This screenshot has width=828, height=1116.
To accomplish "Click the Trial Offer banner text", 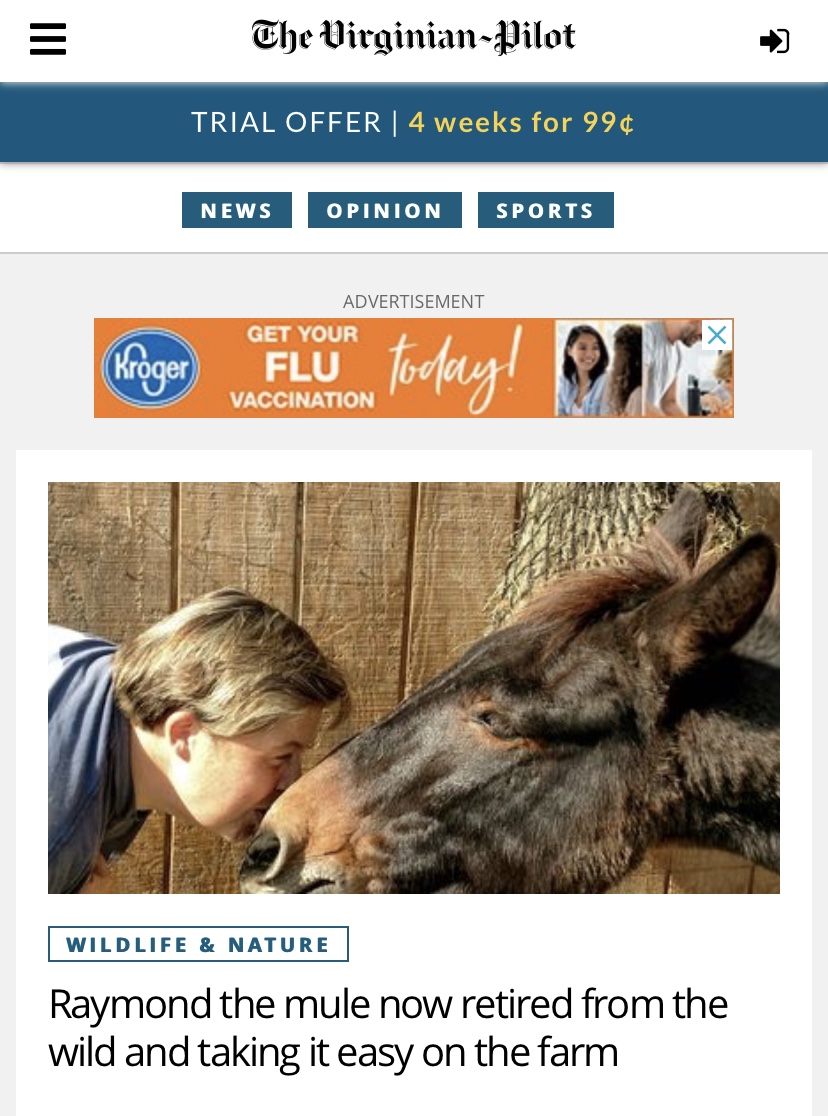I will click(286, 122).
